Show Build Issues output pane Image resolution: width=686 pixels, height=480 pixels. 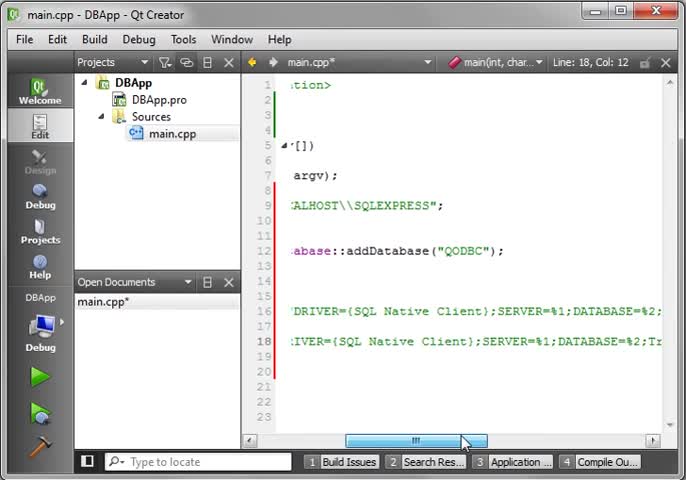coord(342,462)
